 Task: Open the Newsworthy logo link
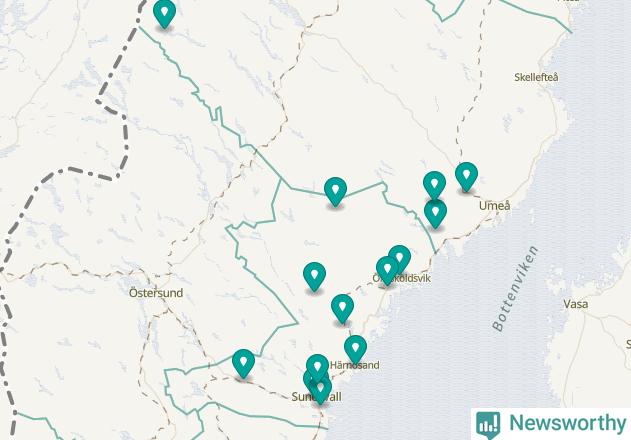pyautogui.click(x=551, y=424)
